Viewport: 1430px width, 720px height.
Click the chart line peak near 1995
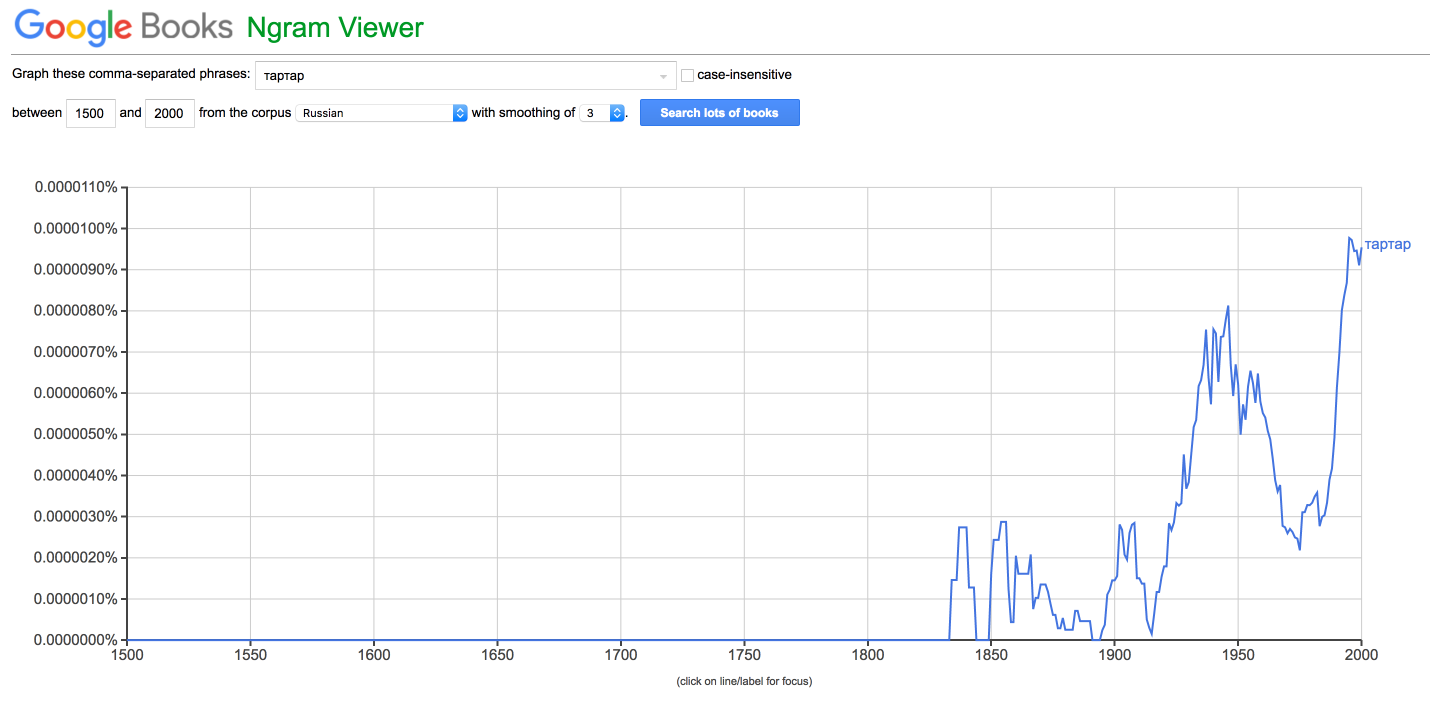click(1349, 238)
